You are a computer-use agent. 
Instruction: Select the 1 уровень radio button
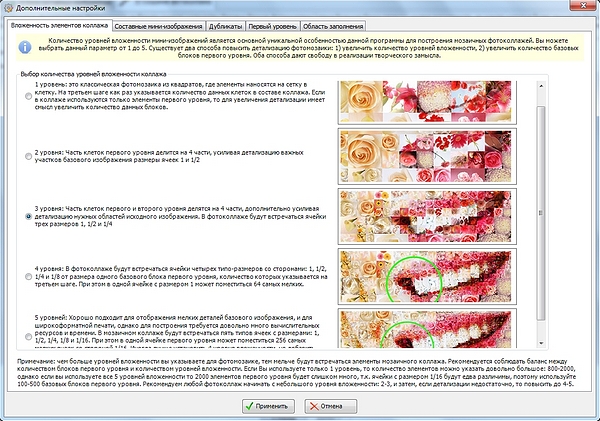coord(28,96)
